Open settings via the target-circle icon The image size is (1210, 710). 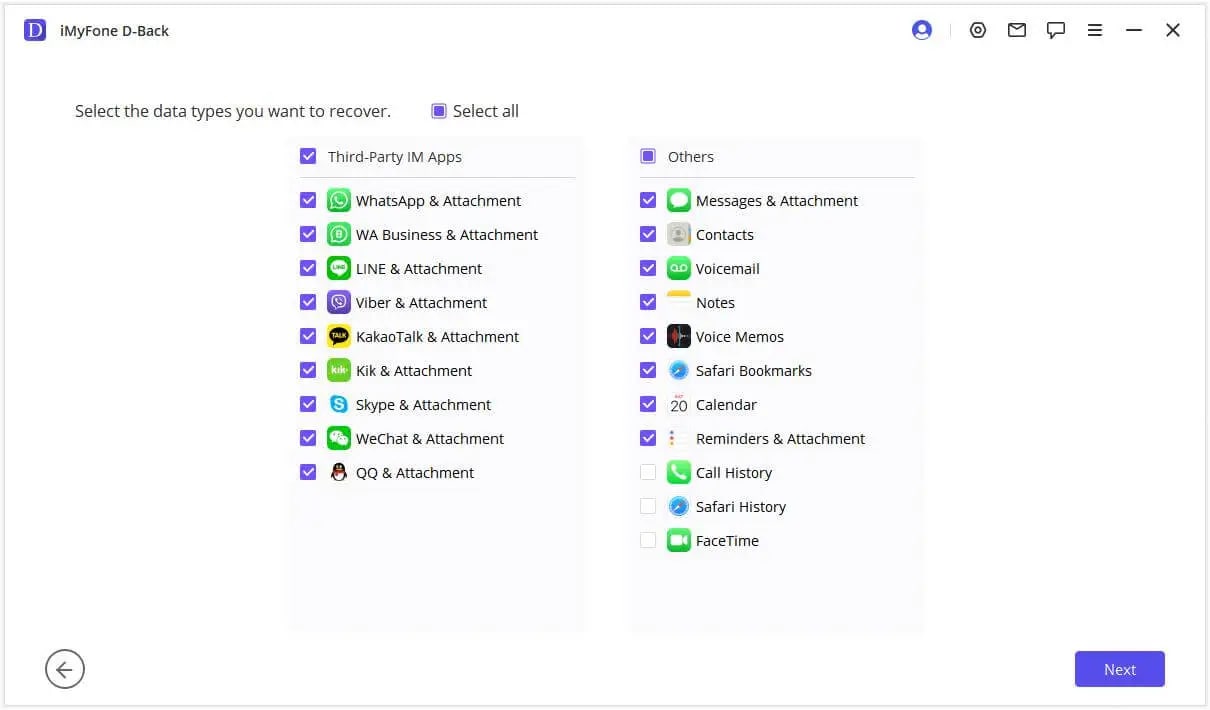tap(978, 30)
